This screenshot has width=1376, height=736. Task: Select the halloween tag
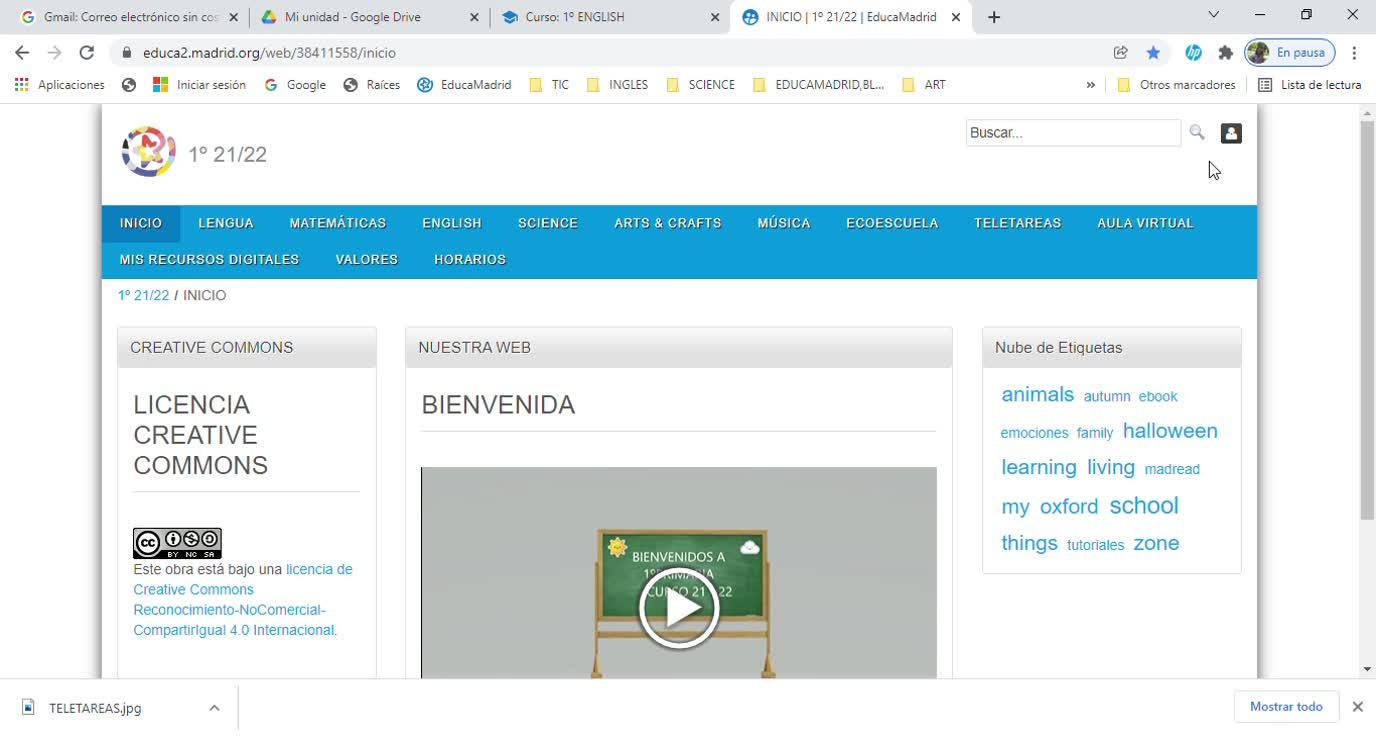pos(1170,431)
